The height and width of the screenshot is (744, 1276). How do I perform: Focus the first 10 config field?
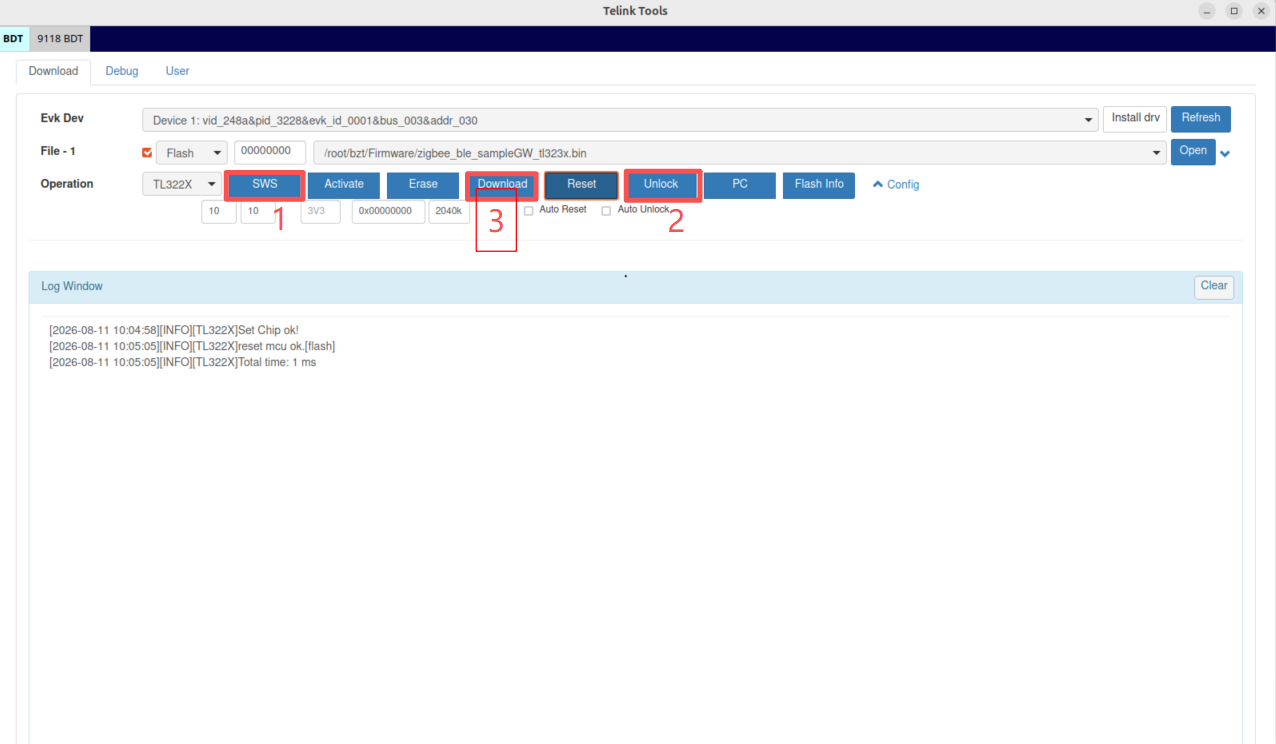[219, 212]
